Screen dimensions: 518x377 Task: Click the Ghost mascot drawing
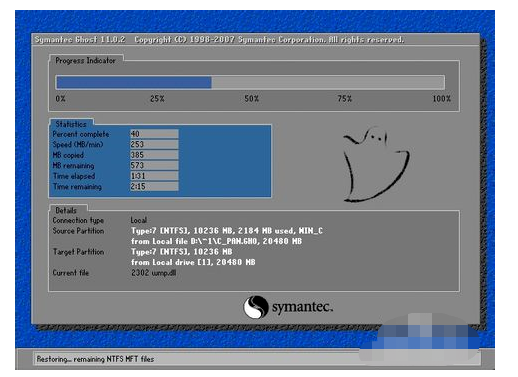pyautogui.click(x=376, y=164)
